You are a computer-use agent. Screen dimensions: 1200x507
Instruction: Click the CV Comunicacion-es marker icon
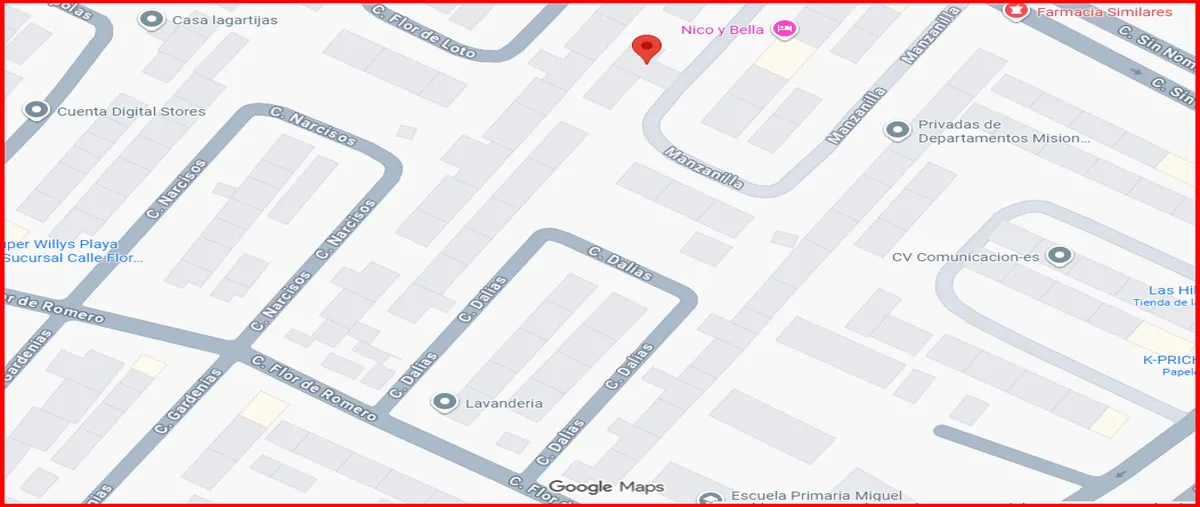click(x=1060, y=256)
